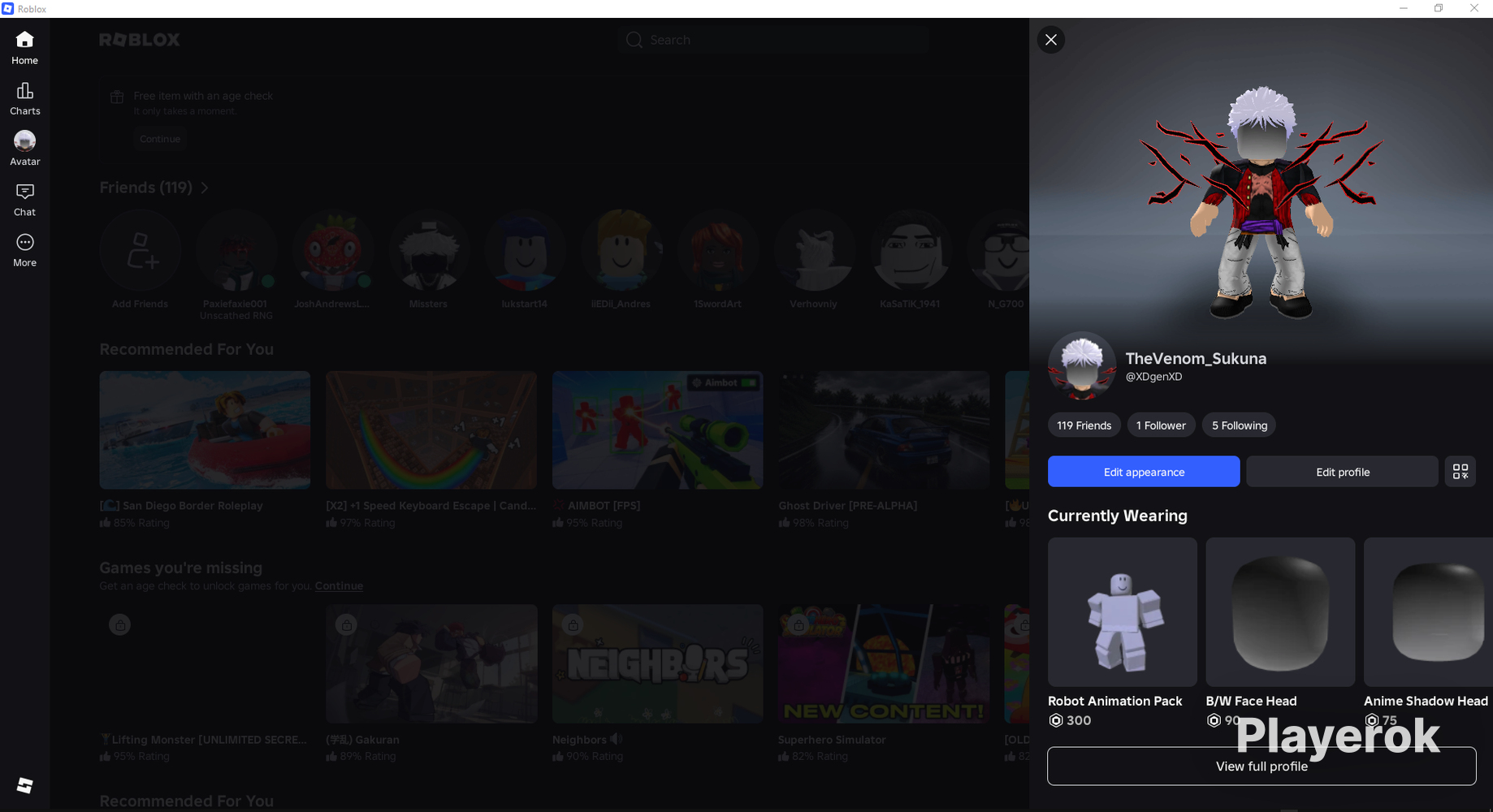
Task: Open the 1 Follower list
Action: coord(1161,425)
